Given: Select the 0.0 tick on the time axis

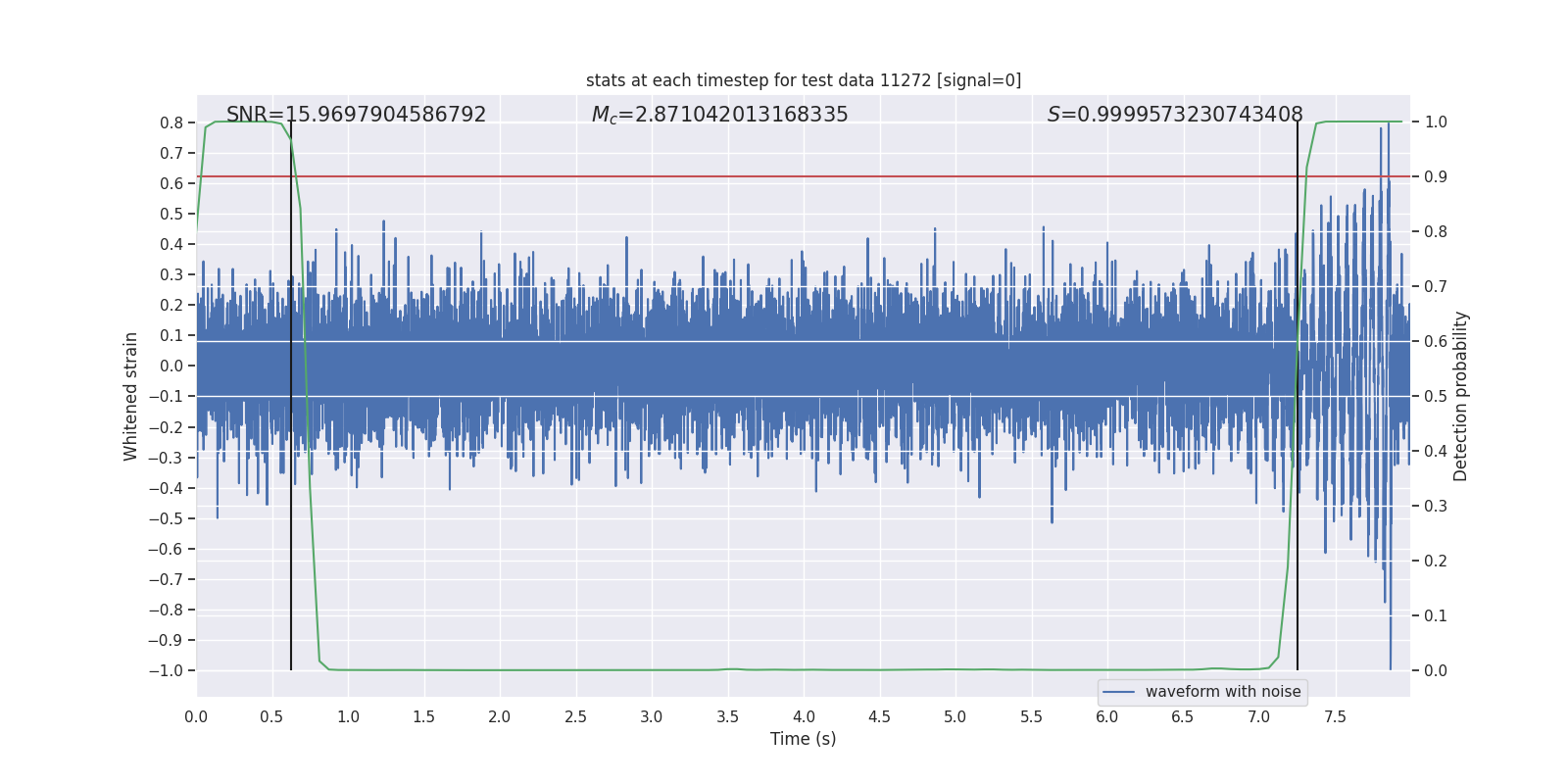Looking at the screenshot, I should 196,716.
